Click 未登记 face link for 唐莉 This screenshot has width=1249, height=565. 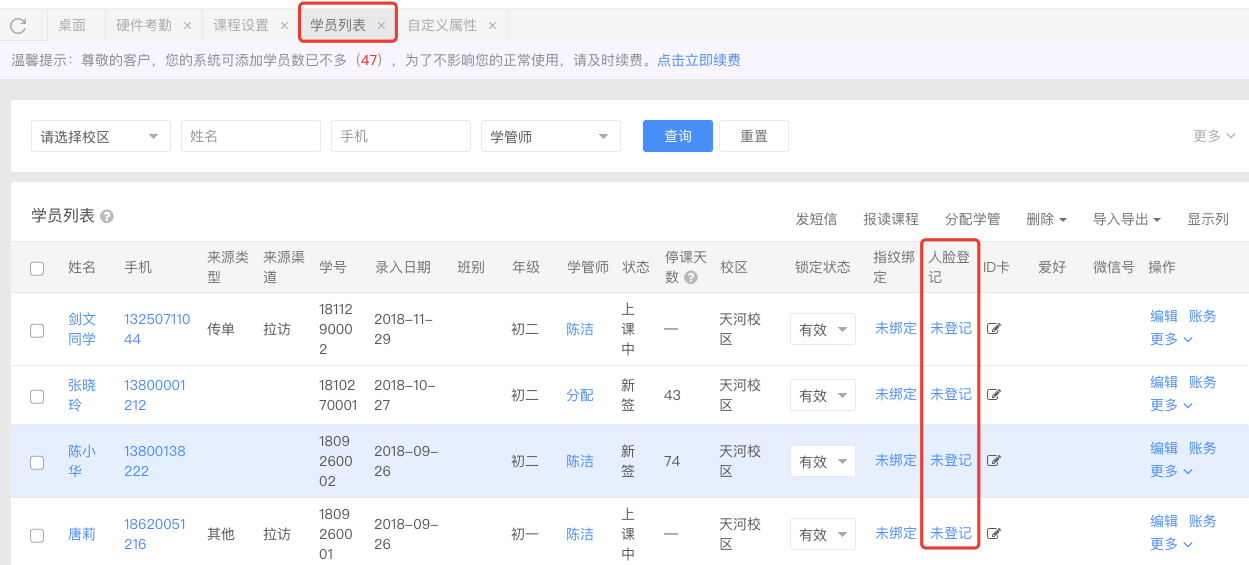(x=951, y=533)
